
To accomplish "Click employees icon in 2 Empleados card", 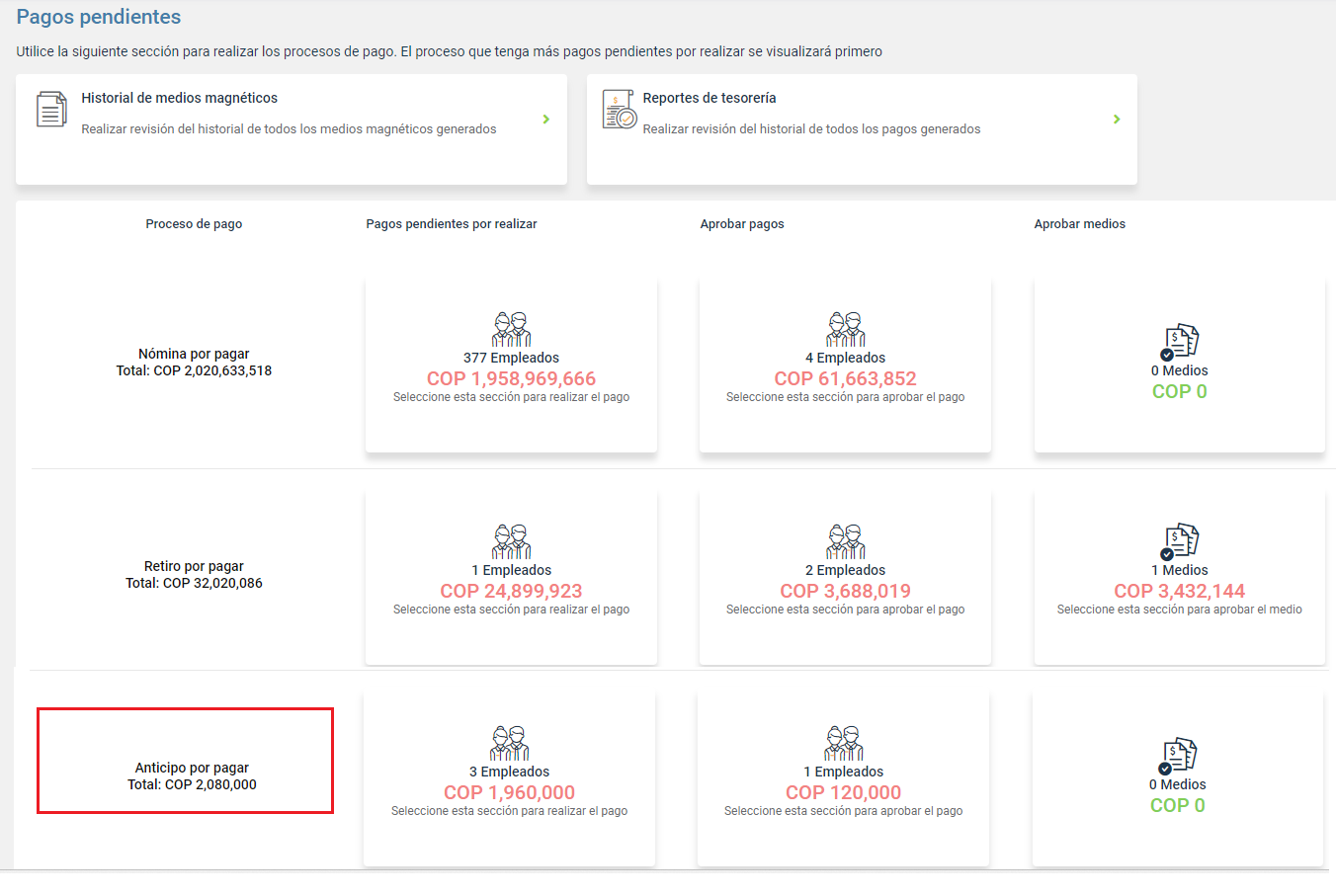I will pyautogui.click(x=845, y=542).
